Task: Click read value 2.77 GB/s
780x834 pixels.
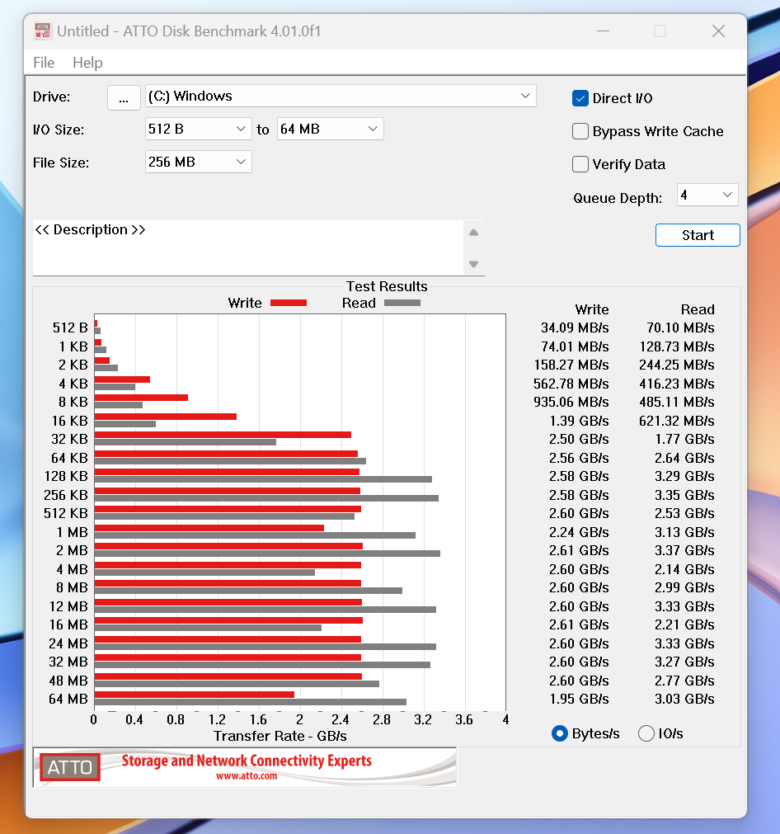Action: [684, 681]
